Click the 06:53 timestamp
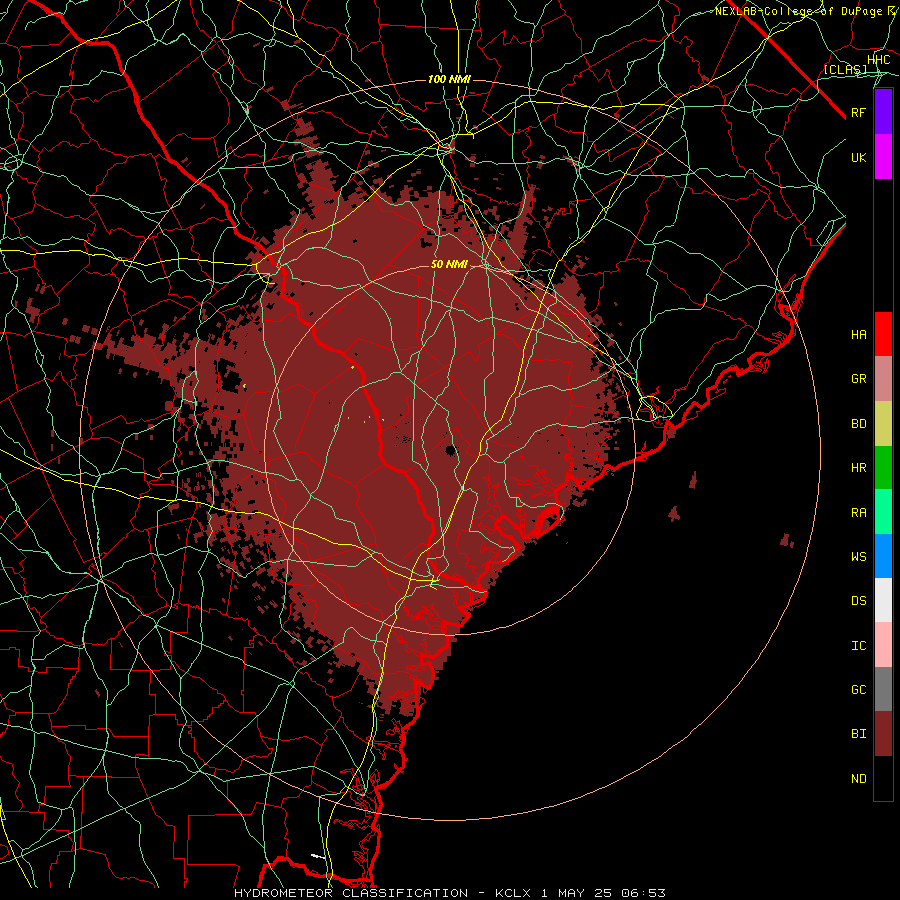 coord(642,893)
